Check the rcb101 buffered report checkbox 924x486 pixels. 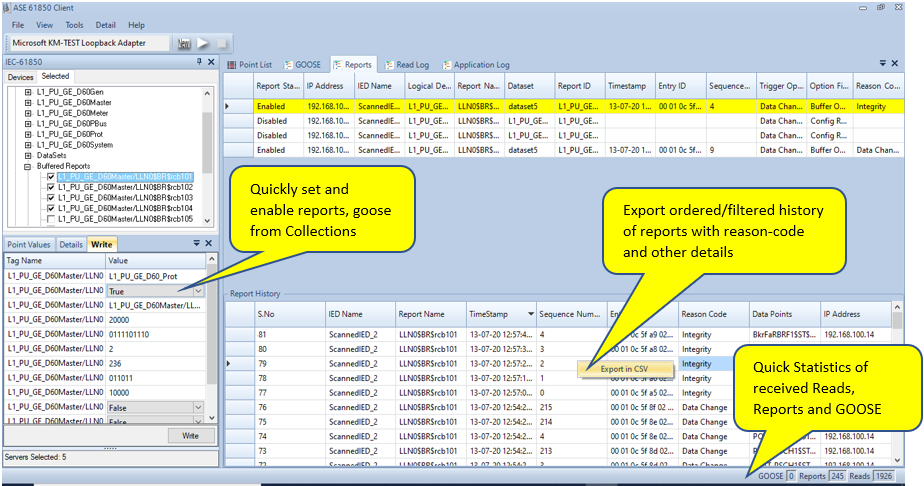(x=51, y=177)
